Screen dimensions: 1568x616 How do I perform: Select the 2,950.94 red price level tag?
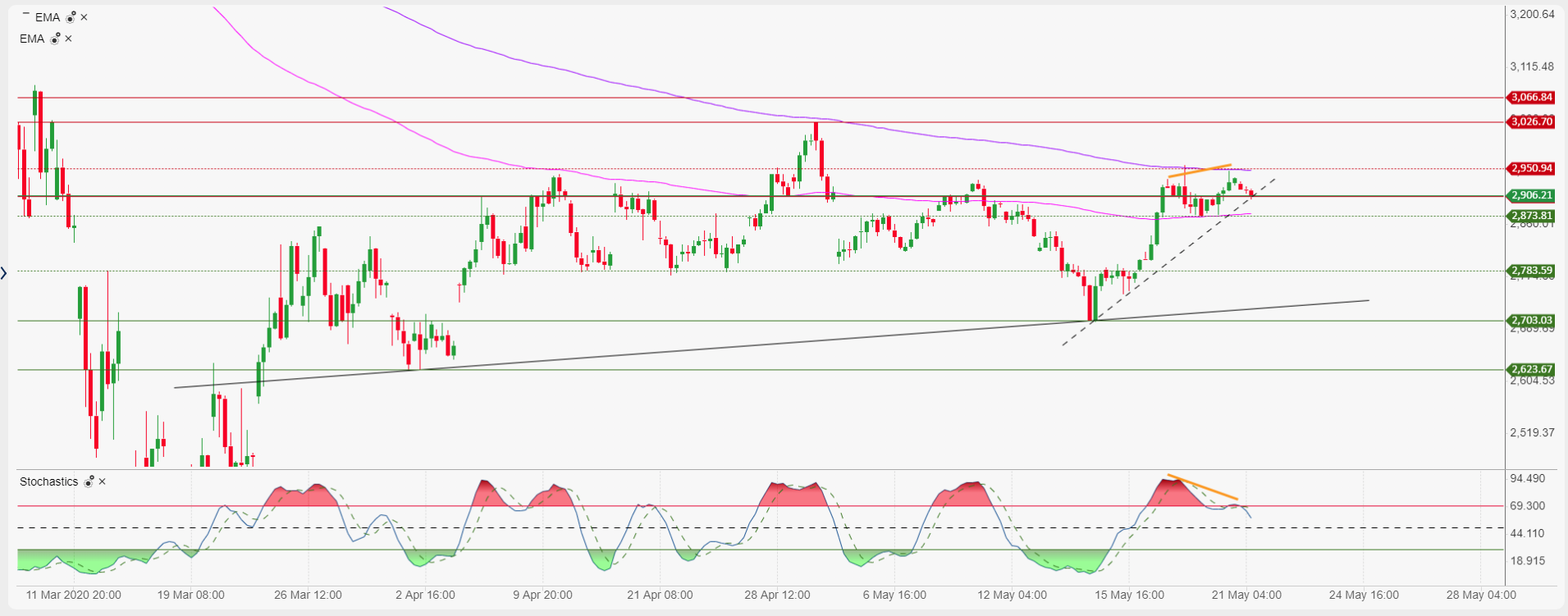click(x=1531, y=169)
